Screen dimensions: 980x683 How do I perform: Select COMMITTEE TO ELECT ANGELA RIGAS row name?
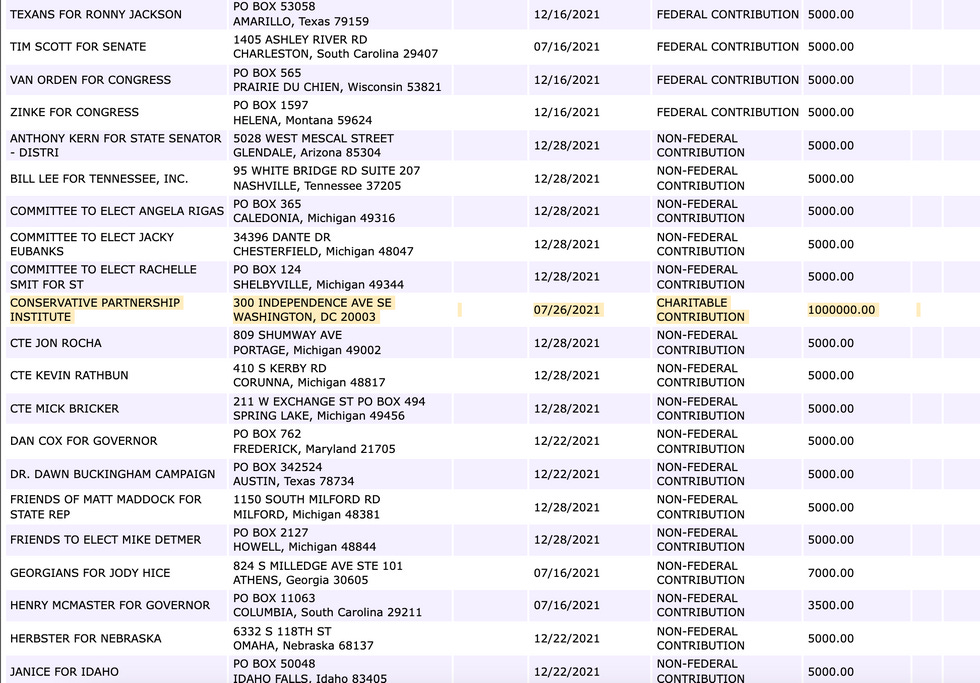[x=117, y=211]
